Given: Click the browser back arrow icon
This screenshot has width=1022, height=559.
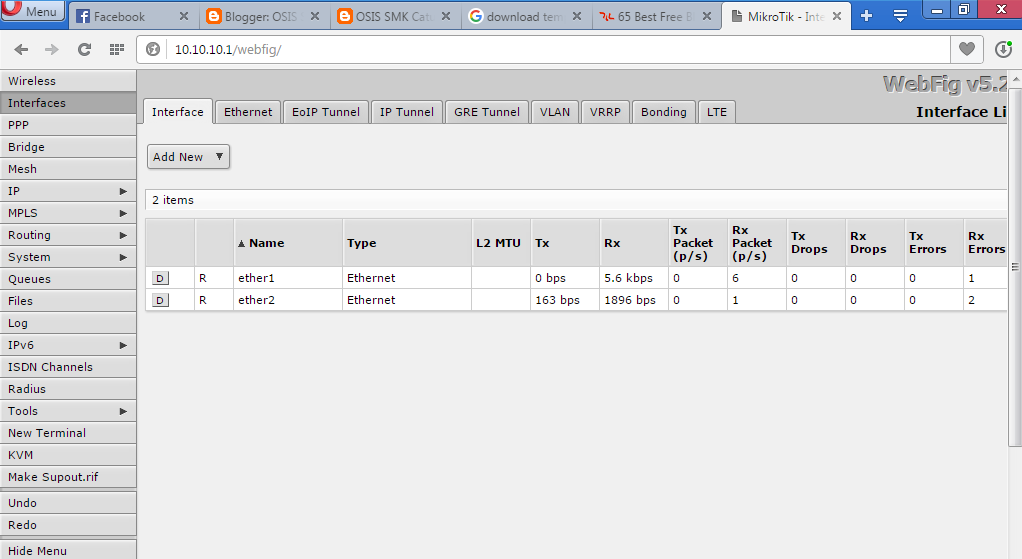Looking at the screenshot, I should [x=22, y=49].
